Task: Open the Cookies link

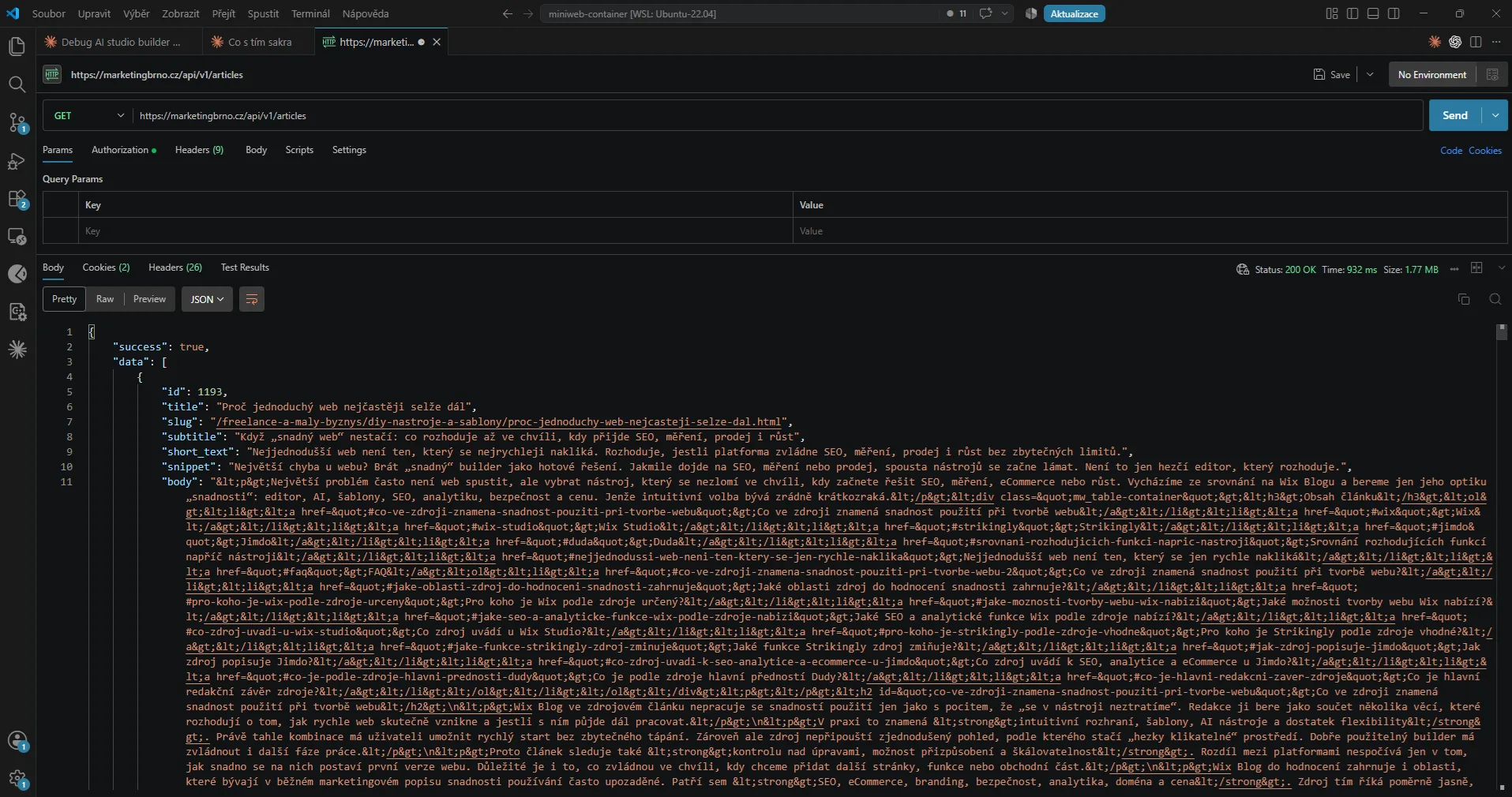Action: point(1485,150)
